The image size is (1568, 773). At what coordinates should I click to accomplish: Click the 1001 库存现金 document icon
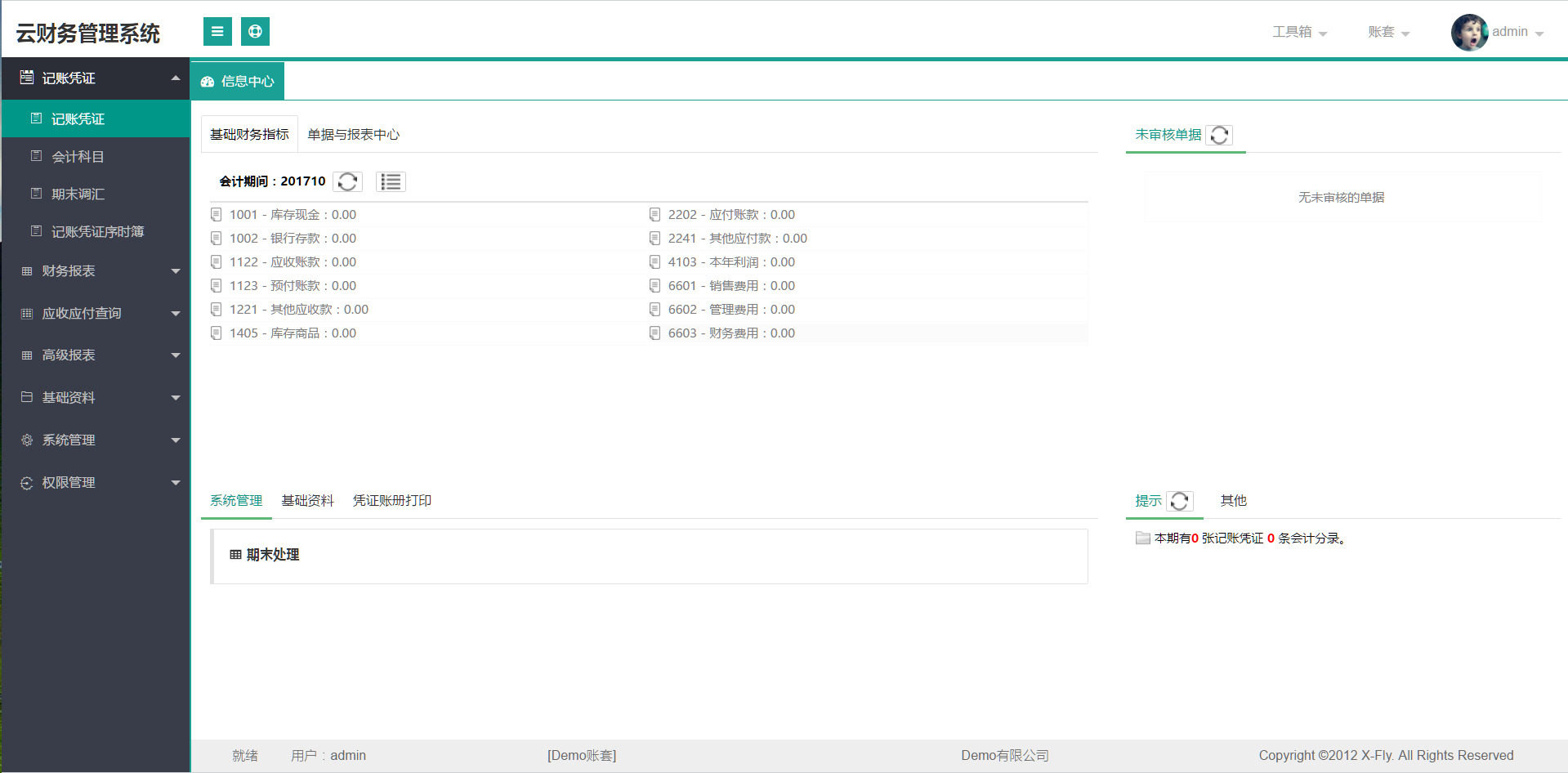click(217, 215)
